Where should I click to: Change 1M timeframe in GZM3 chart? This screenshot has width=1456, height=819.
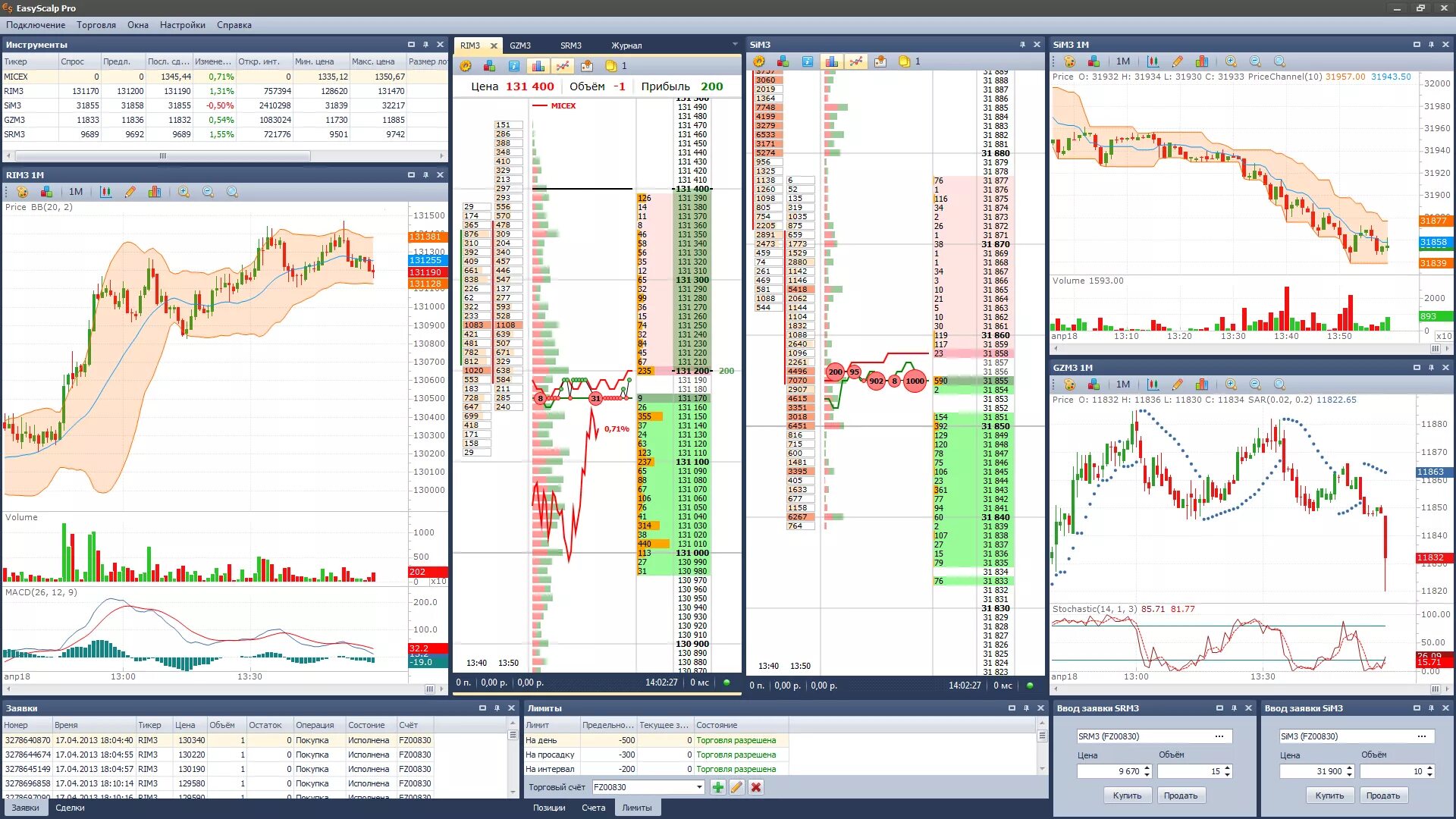pos(1123,384)
